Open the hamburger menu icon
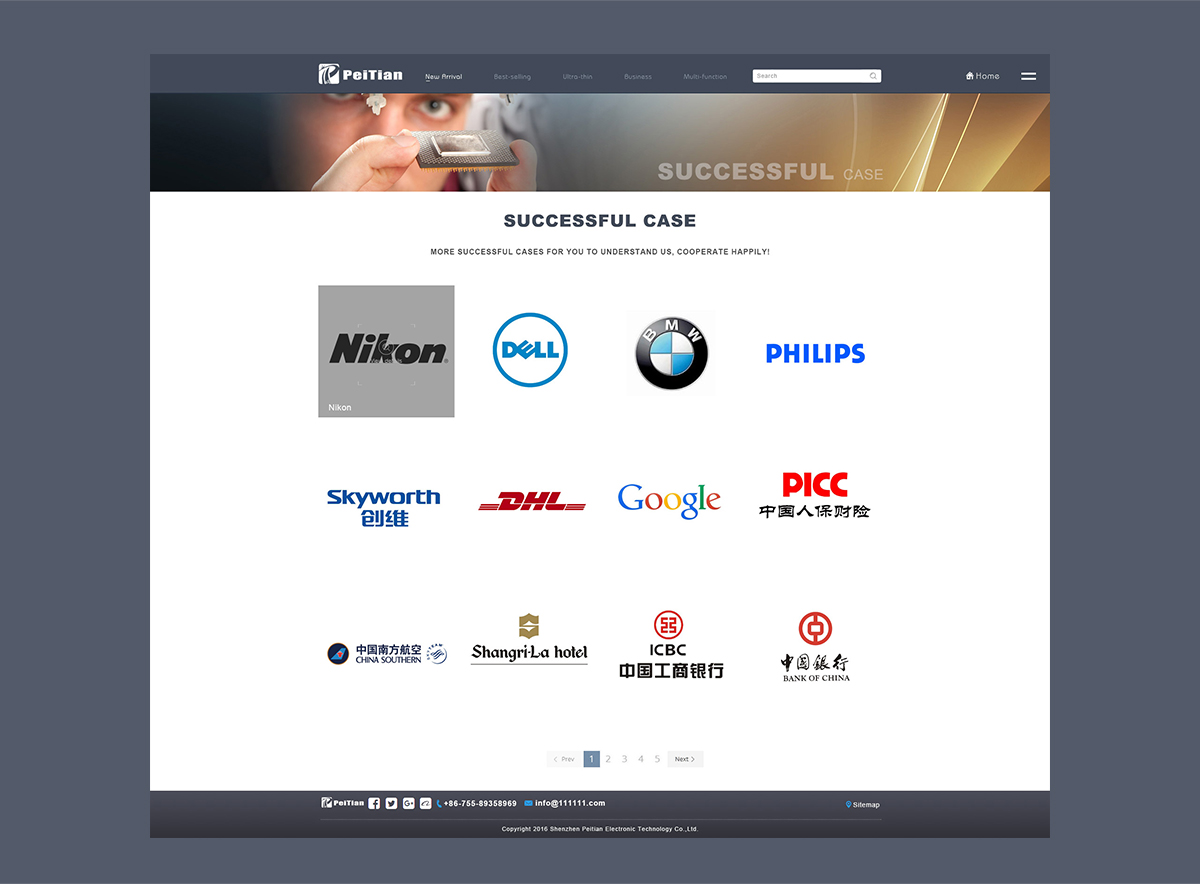This screenshot has width=1200, height=884. [x=1028, y=76]
